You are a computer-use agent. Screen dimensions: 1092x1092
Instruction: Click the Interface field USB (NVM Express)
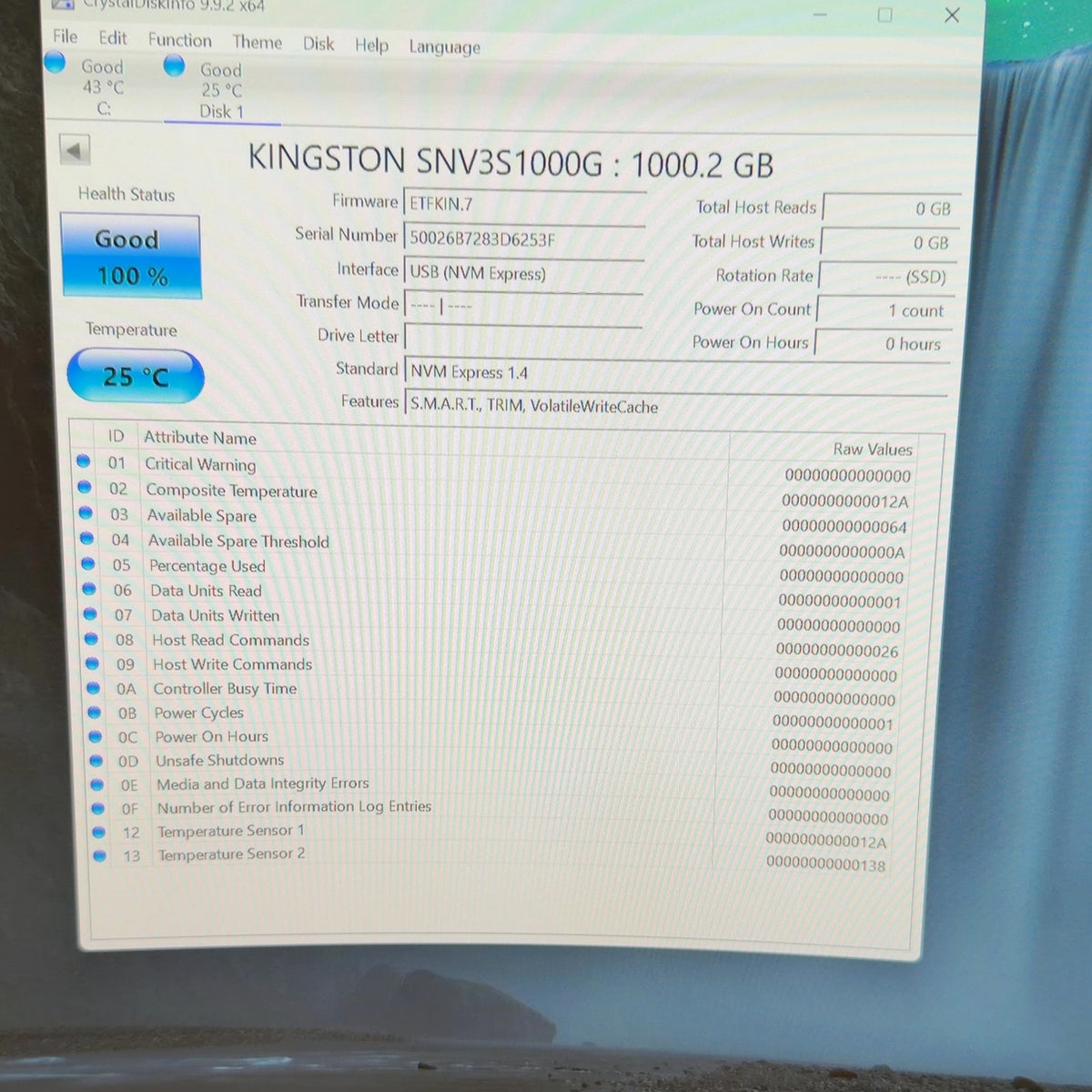point(523,273)
